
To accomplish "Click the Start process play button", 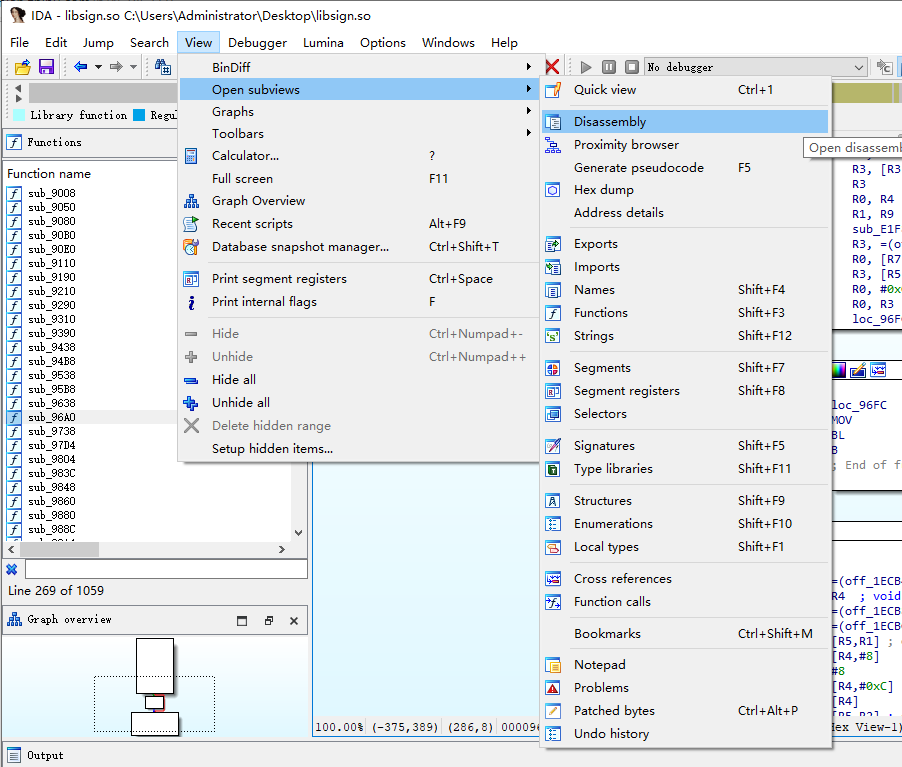I will point(586,67).
